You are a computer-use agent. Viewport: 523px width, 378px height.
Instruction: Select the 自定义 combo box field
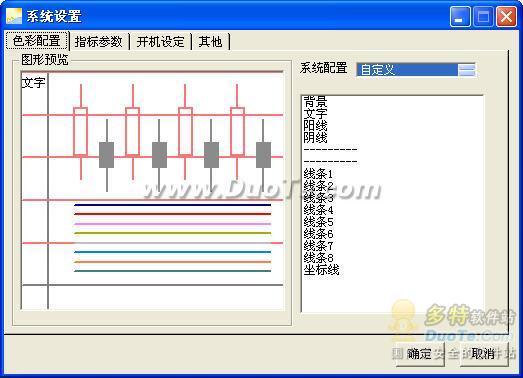point(416,70)
